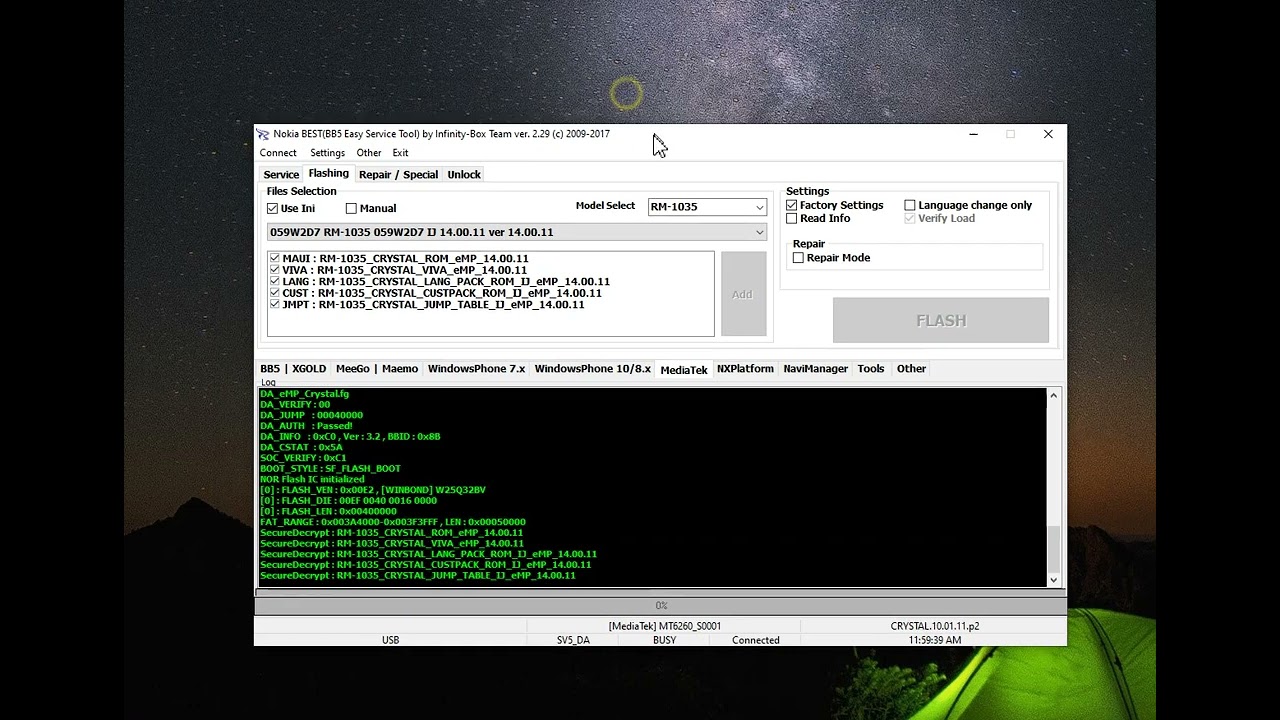The image size is (1280, 720).
Task: Uncheck the JMPT jump table checkbox
Action: tap(274, 304)
